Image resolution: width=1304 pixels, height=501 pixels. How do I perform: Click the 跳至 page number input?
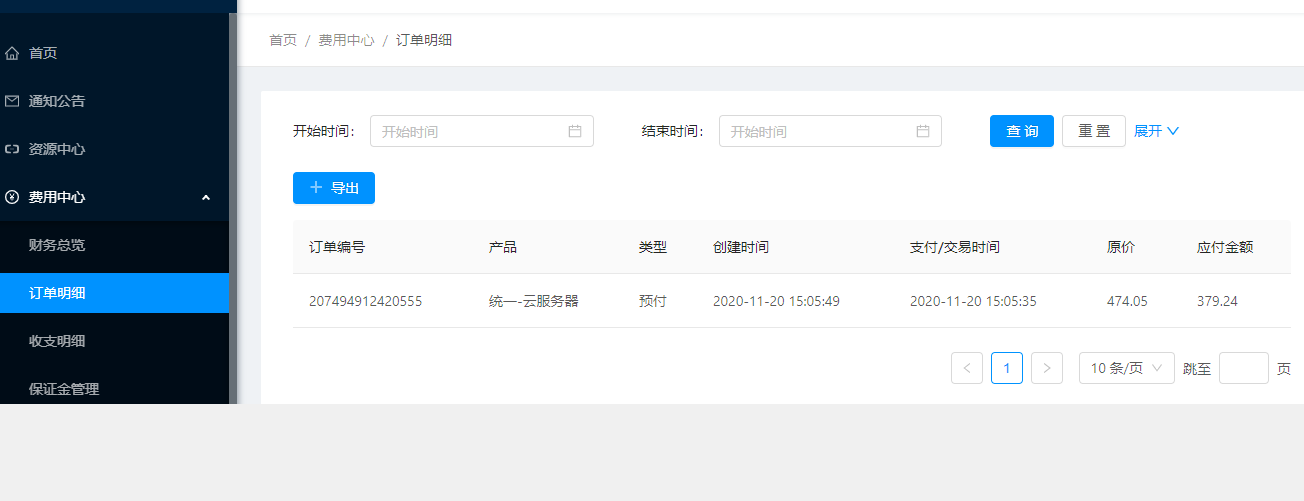(x=1244, y=368)
